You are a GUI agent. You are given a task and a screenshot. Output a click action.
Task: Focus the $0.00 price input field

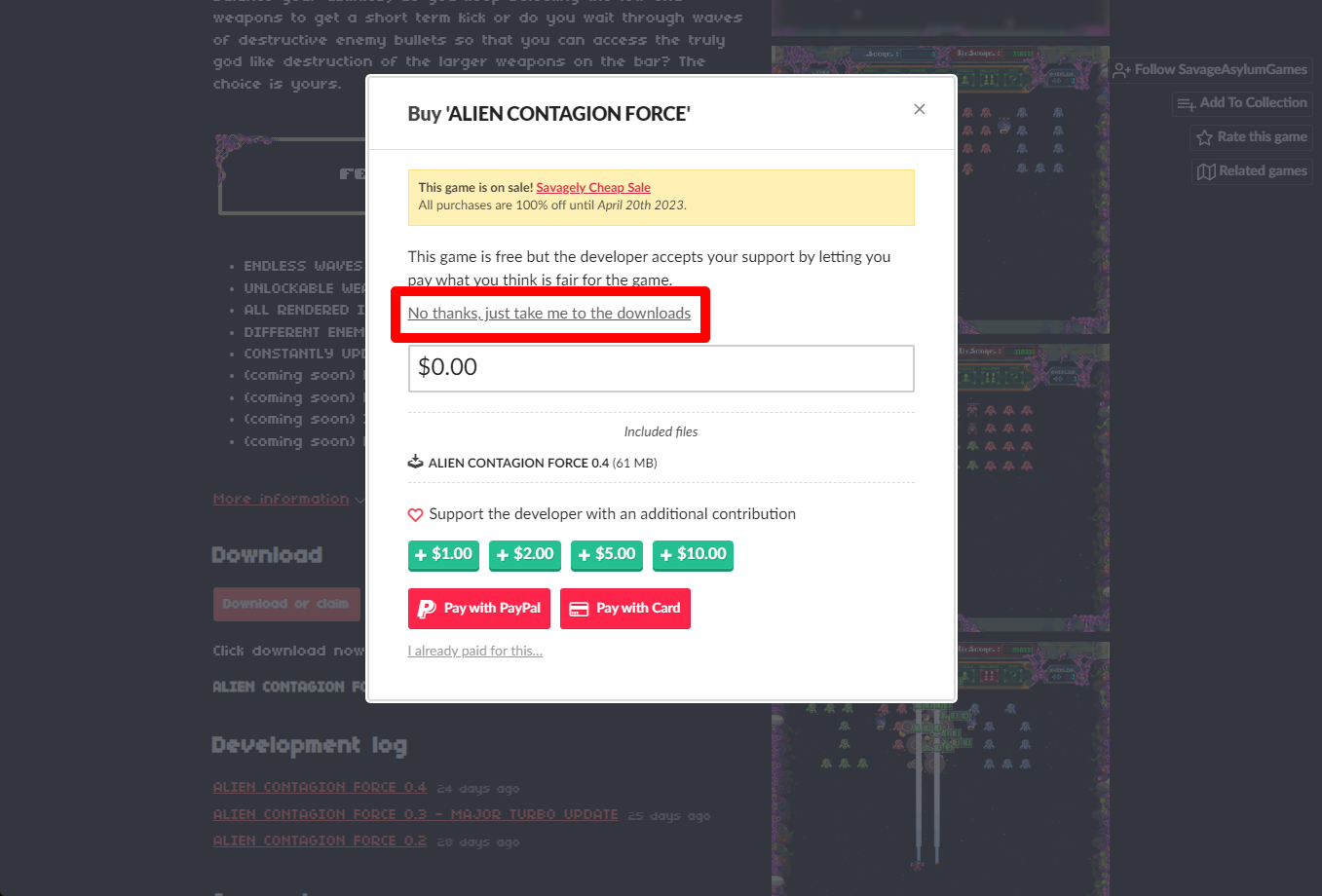(661, 368)
